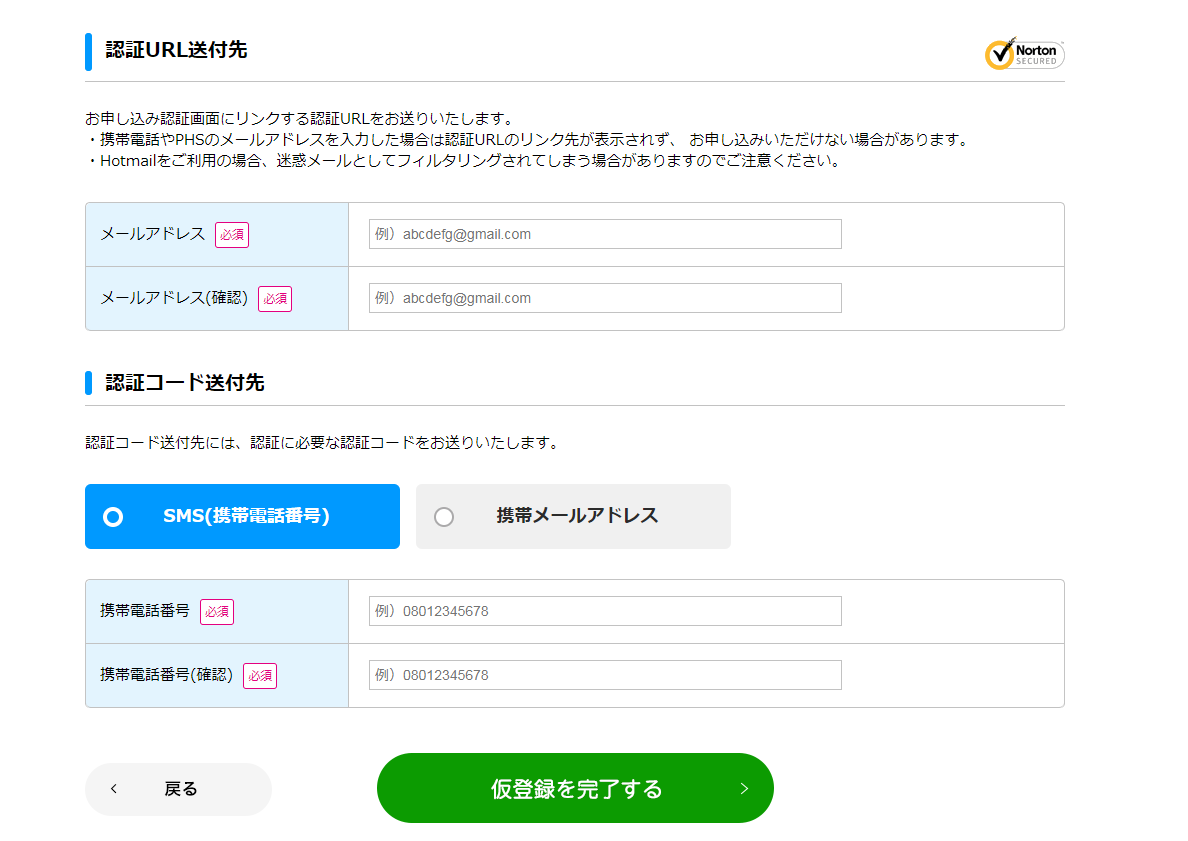Click 必須 badge beside 携帯電話番号(確認)
This screenshot has height=841, width=1188.
pos(260,676)
